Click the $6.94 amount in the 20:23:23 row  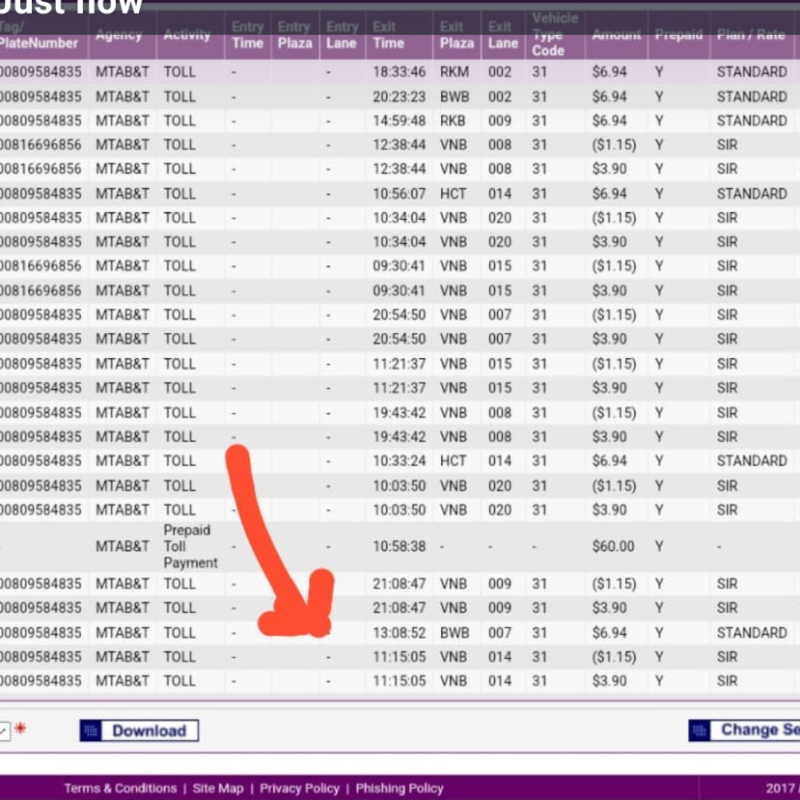pos(609,96)
